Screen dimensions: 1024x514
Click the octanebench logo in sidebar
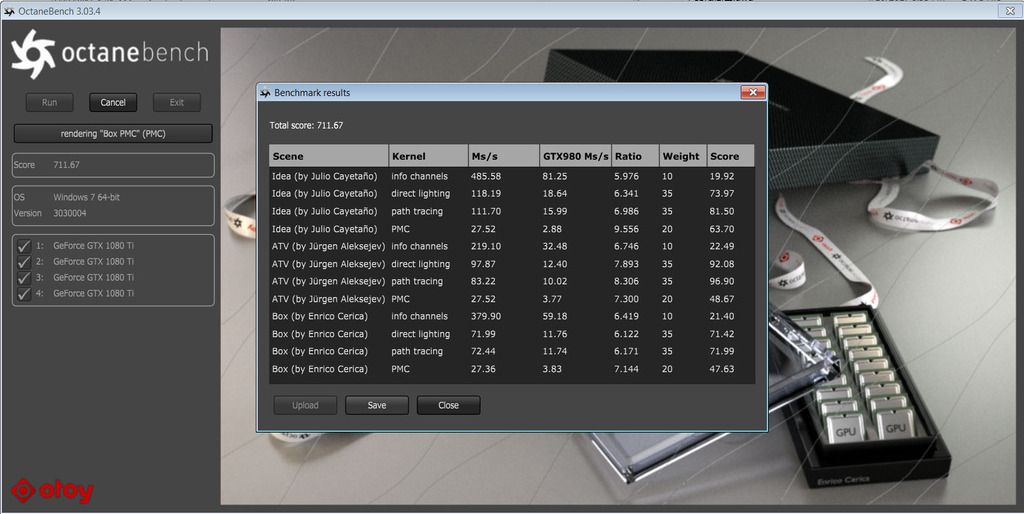pyautogui.click(x=110, y=54)
